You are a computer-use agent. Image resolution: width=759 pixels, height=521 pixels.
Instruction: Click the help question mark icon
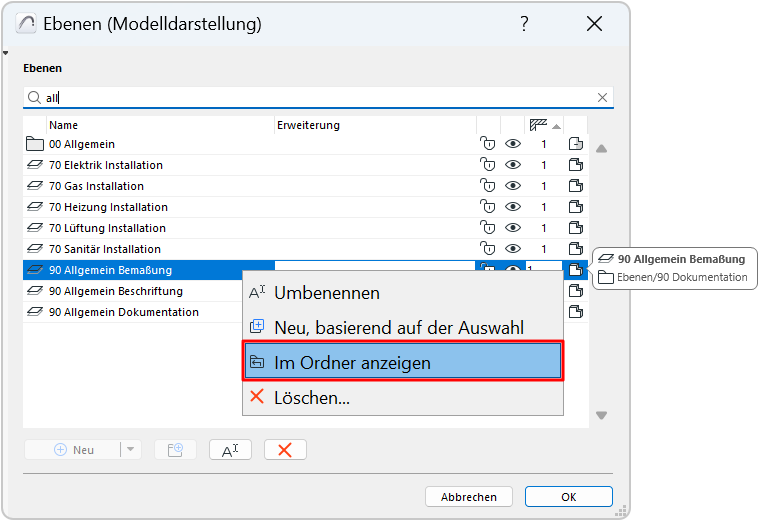coord(525,24)
